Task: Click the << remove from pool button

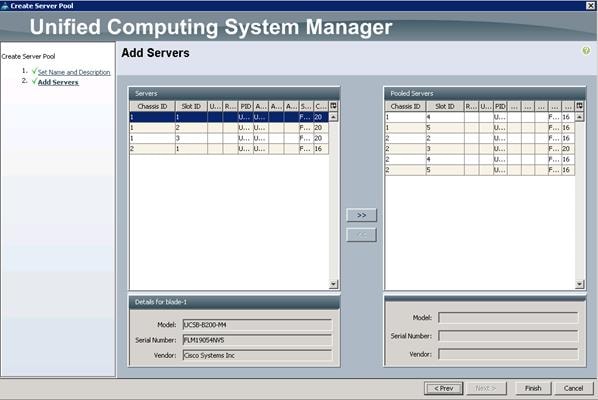Action: pos(362,235)
